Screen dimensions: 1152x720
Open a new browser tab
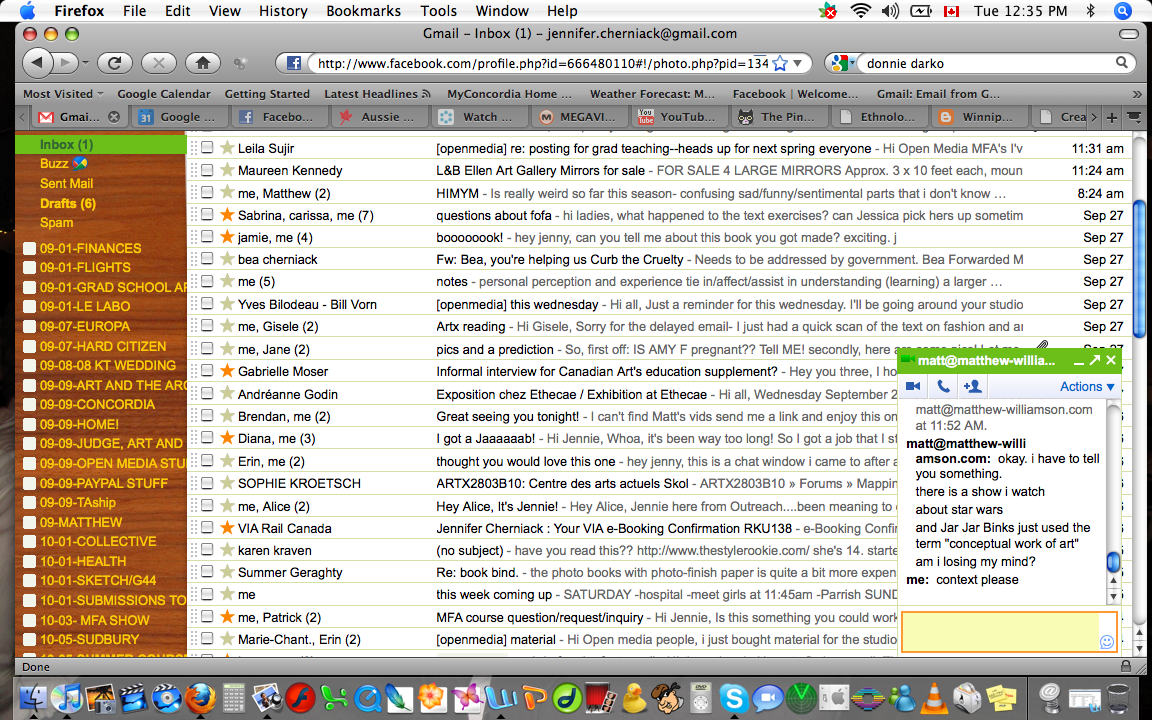(1112, 117)
